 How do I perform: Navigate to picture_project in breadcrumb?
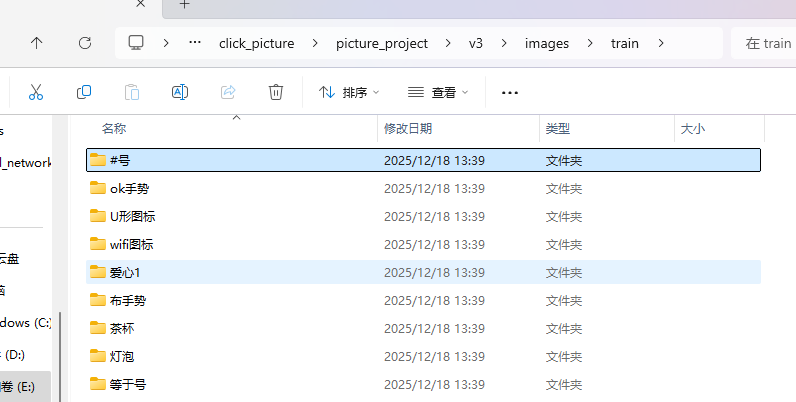pos(382,43)
